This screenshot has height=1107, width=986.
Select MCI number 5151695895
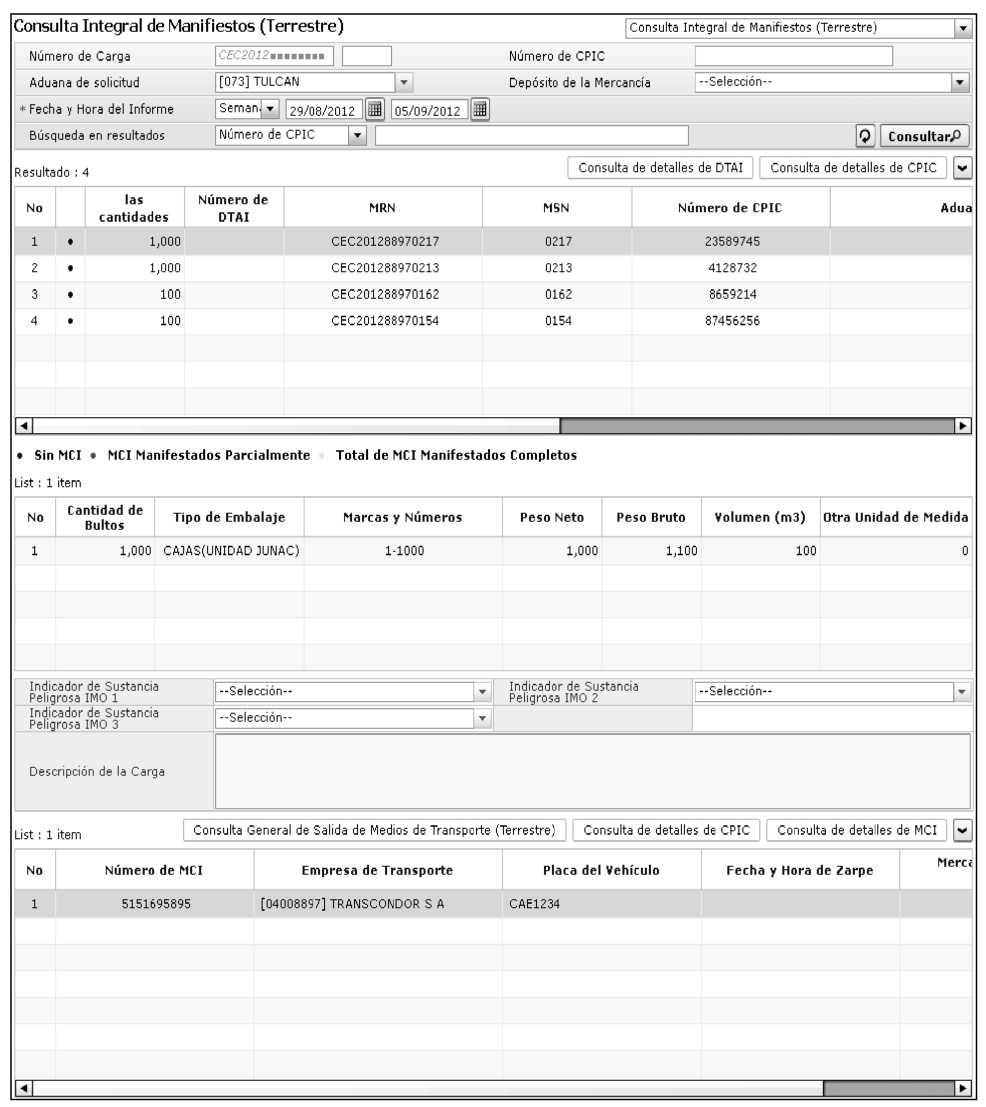point(156,904)
